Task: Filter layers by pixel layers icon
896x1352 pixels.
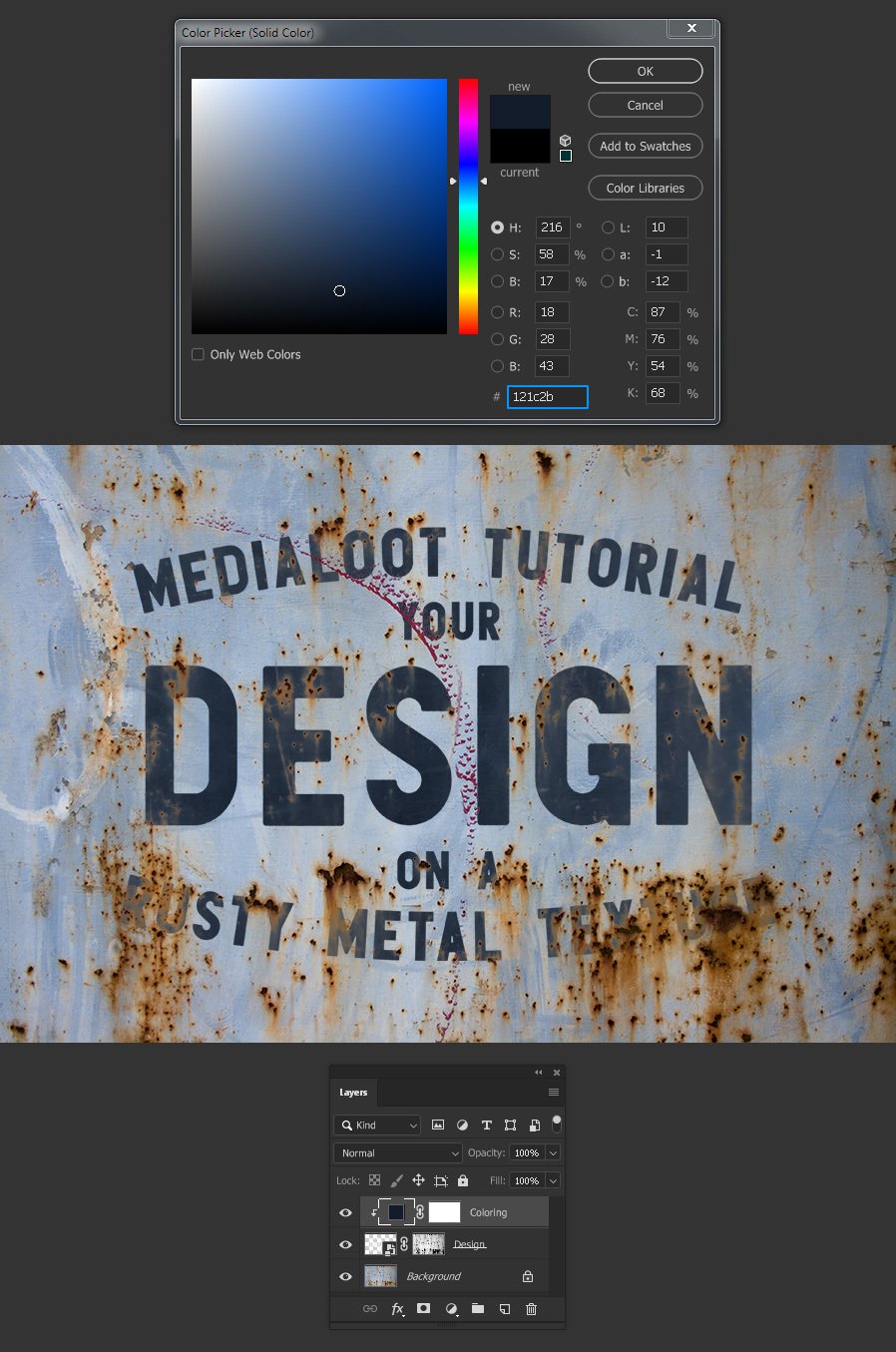Action: 438,1125
